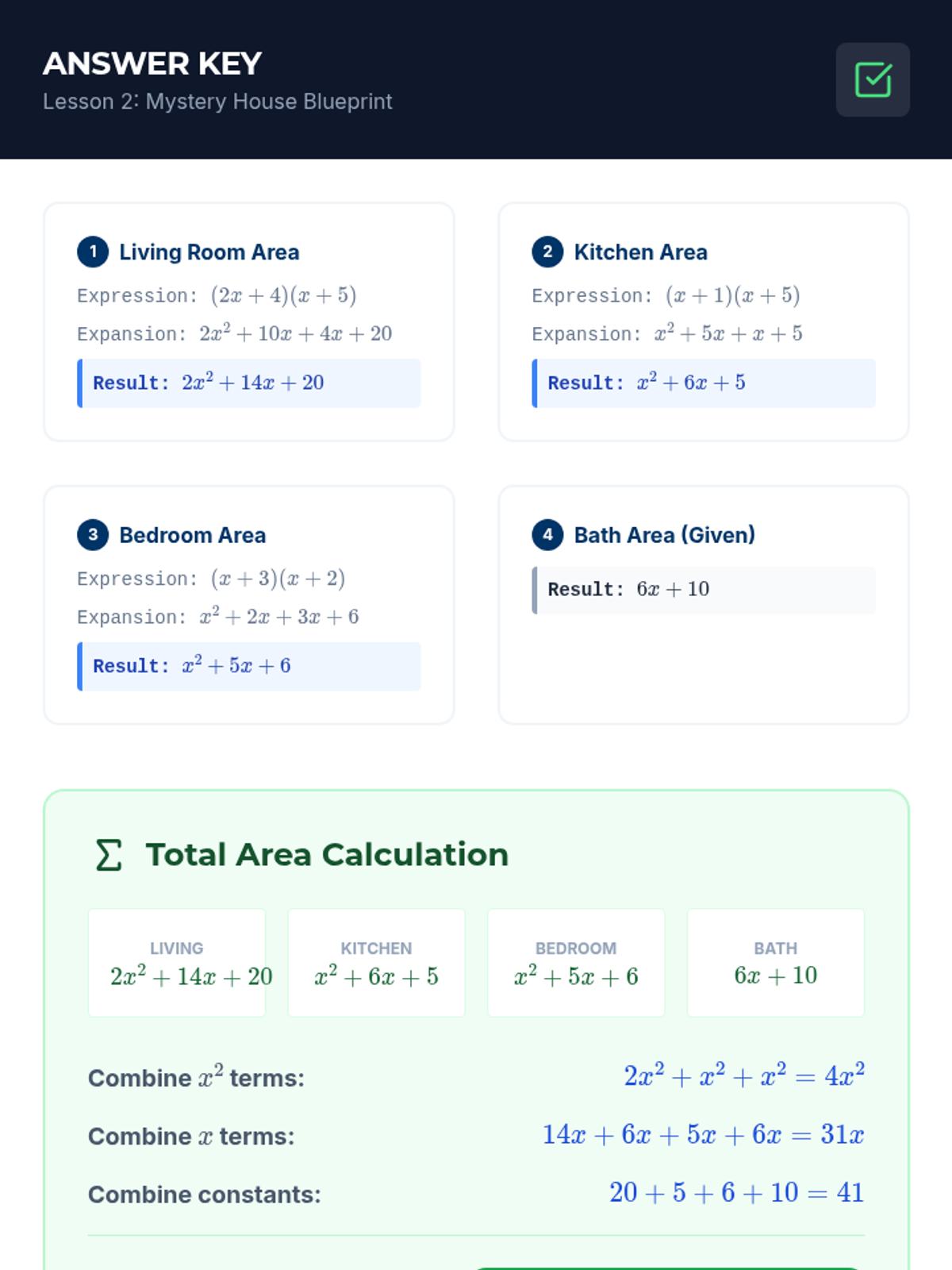
Task: Click the LIVING summary tile
Action: click(177, 963)
